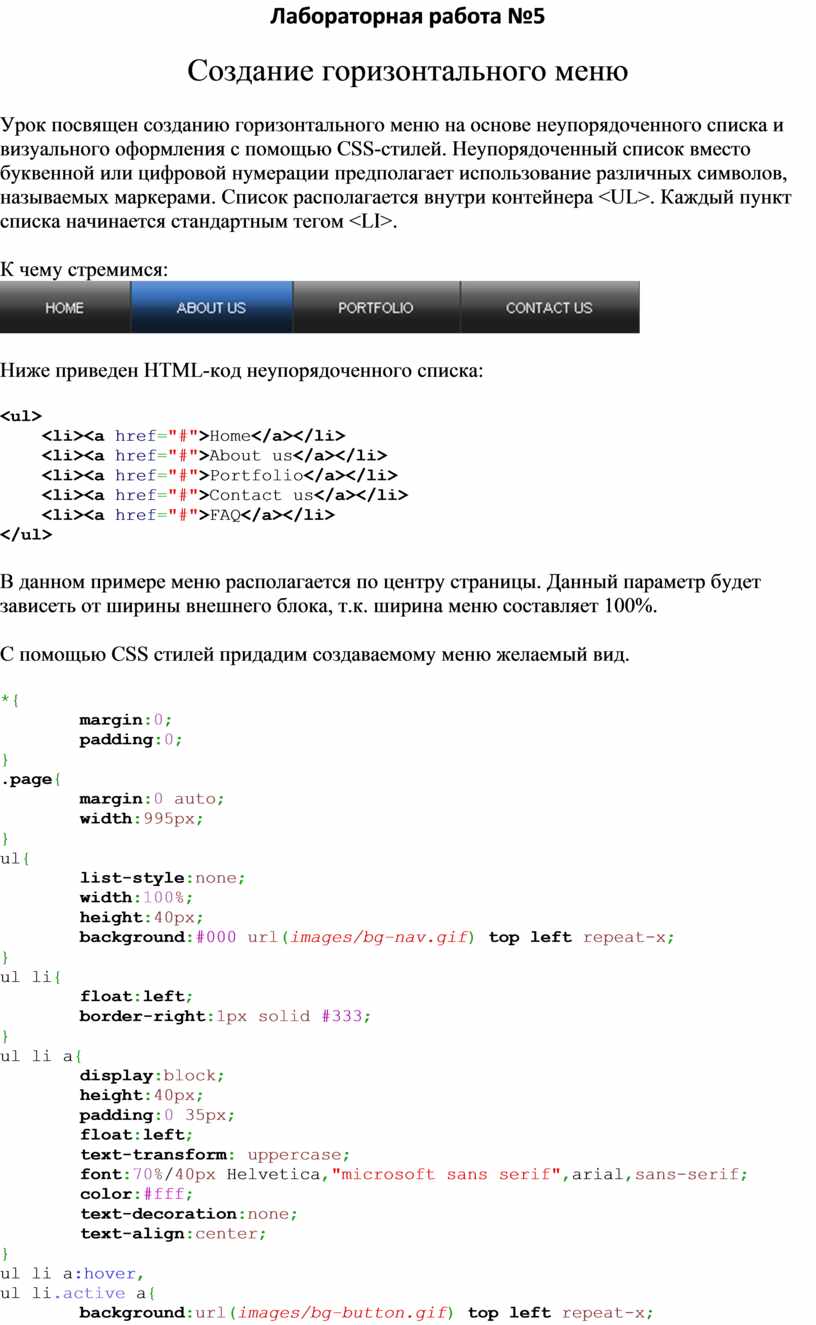
Task: Click the FAQ list item code line
Action: pos(187,515)
